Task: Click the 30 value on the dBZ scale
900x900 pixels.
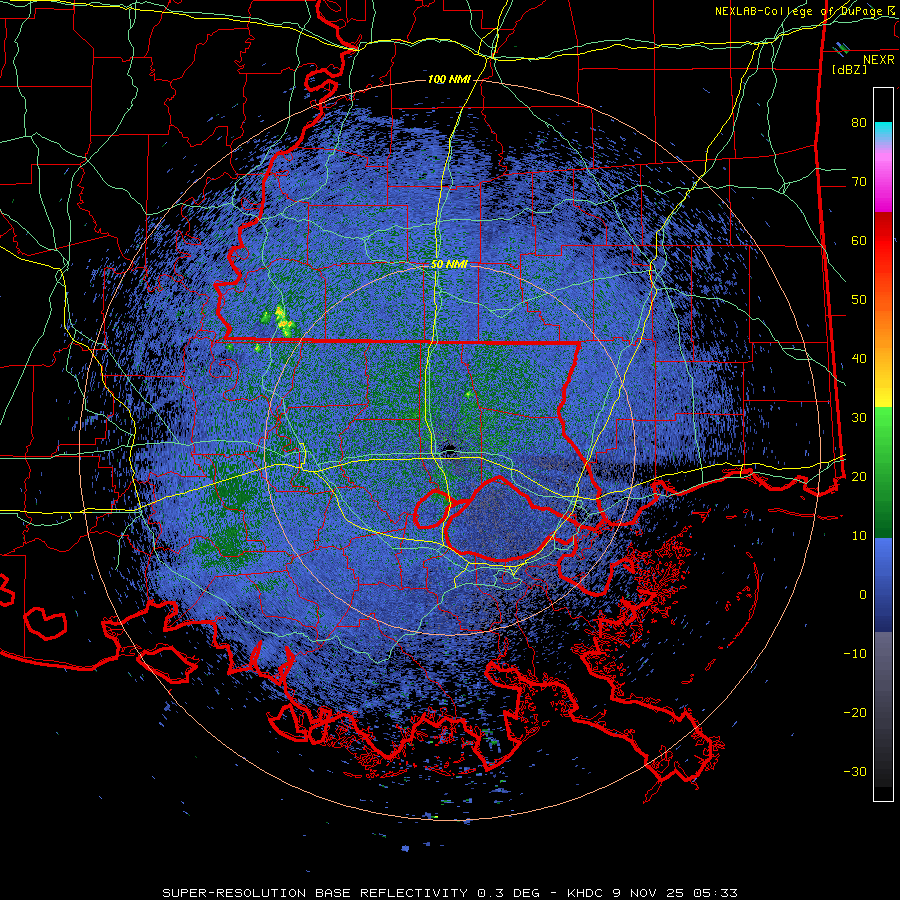Action: 859,417
